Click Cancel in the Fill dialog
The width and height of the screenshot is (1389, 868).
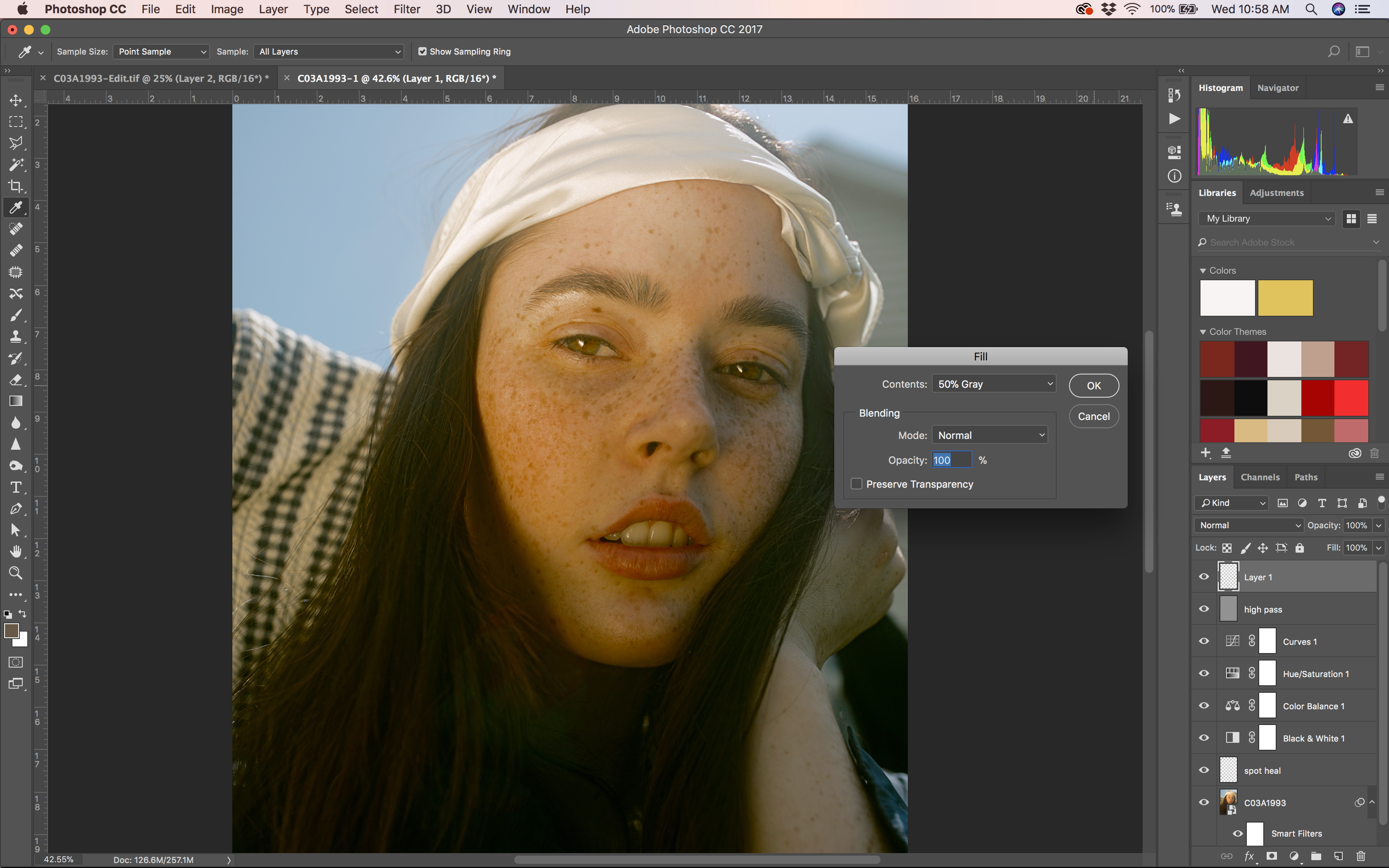1093,416
